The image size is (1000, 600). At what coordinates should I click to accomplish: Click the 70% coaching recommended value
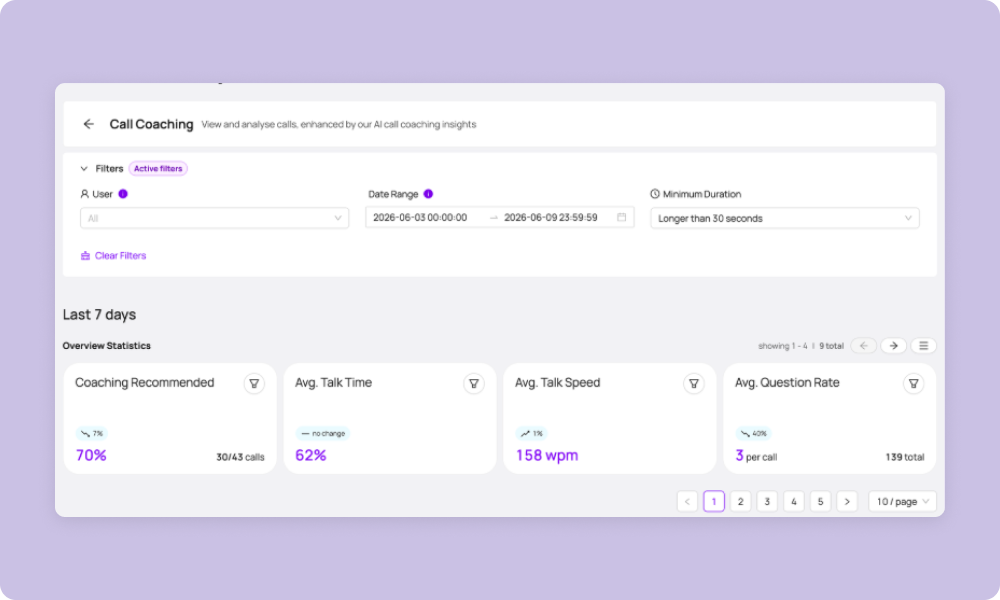coord(91,455)
